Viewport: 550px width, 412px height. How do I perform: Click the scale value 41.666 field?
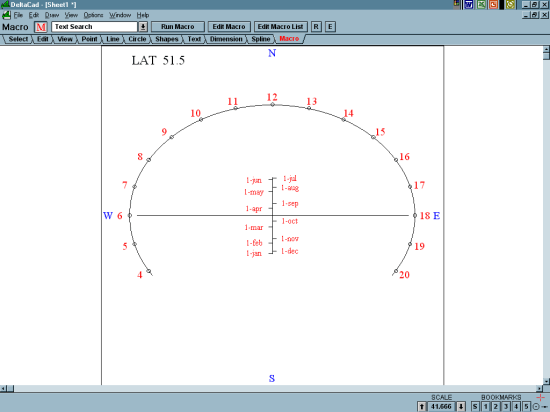tap(442, 406)
